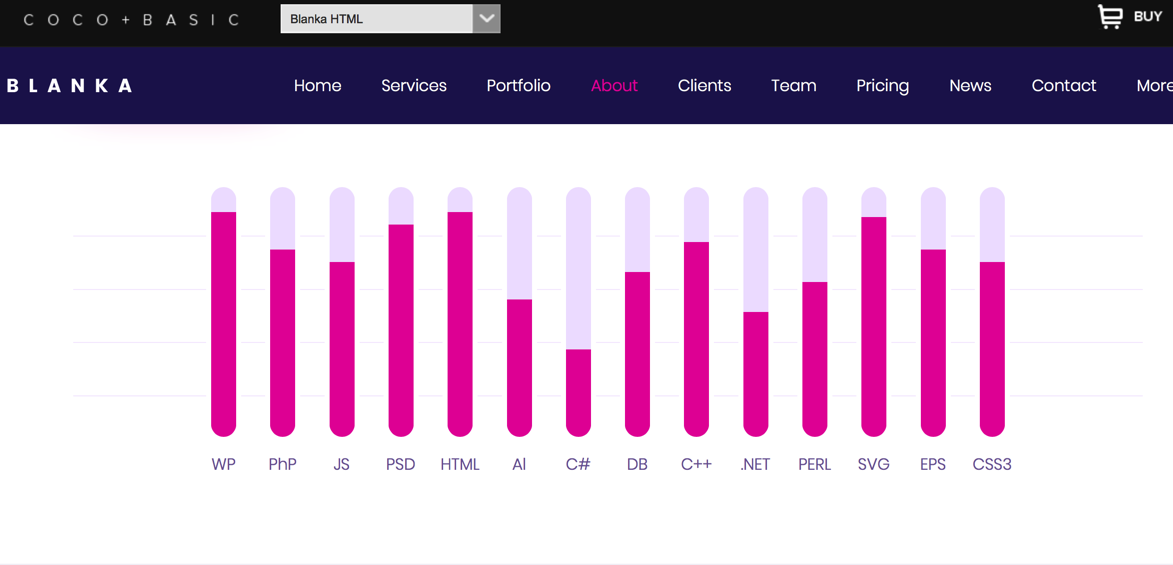Navigate to Portfolio section
Image resolution: width=1173 pixels, height=565 pixels.
pos(518,85)
